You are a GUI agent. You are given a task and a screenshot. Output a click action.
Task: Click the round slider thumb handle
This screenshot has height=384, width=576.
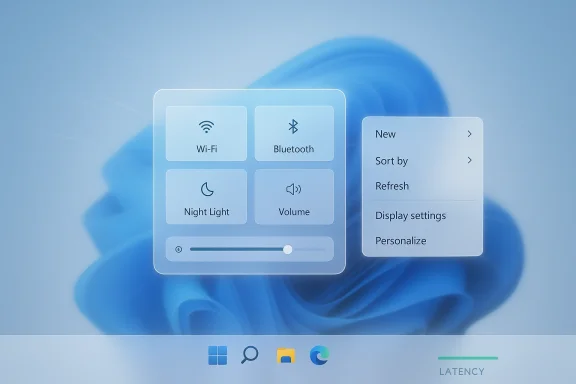[288, 250]
